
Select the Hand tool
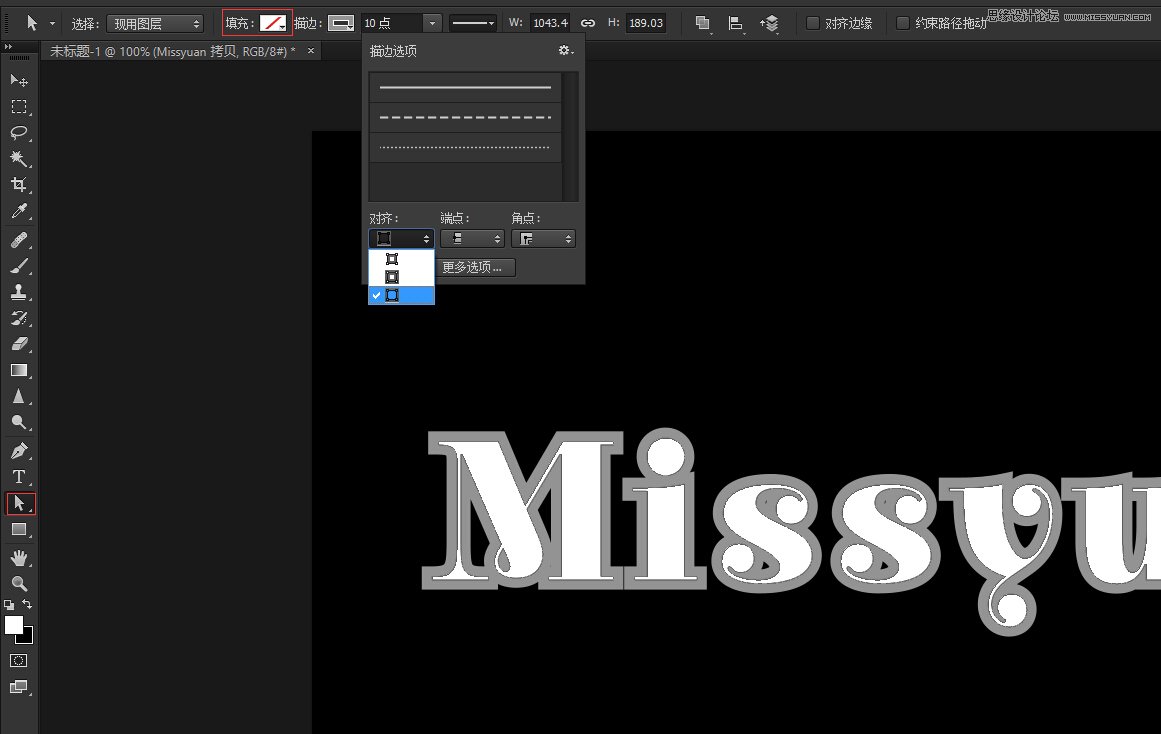19,558
